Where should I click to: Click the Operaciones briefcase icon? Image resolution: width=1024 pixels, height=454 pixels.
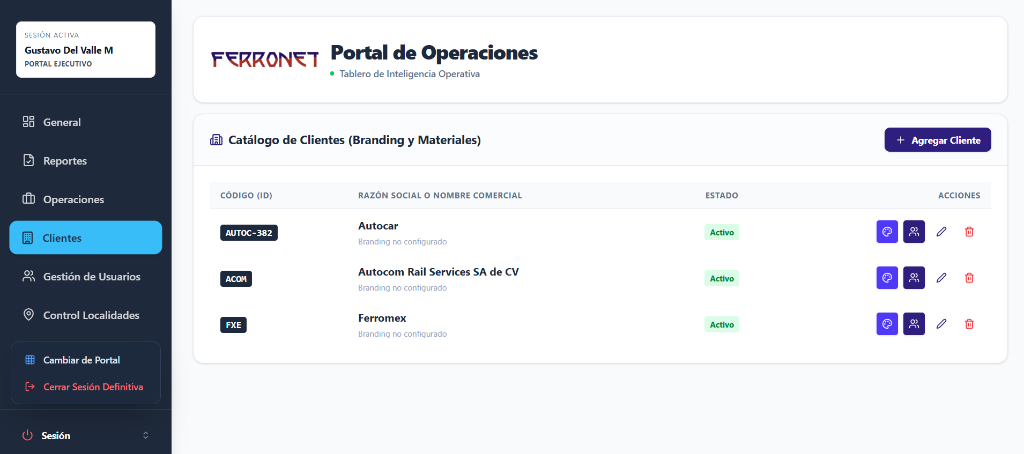pyautogui.click(x=28, y=199)
